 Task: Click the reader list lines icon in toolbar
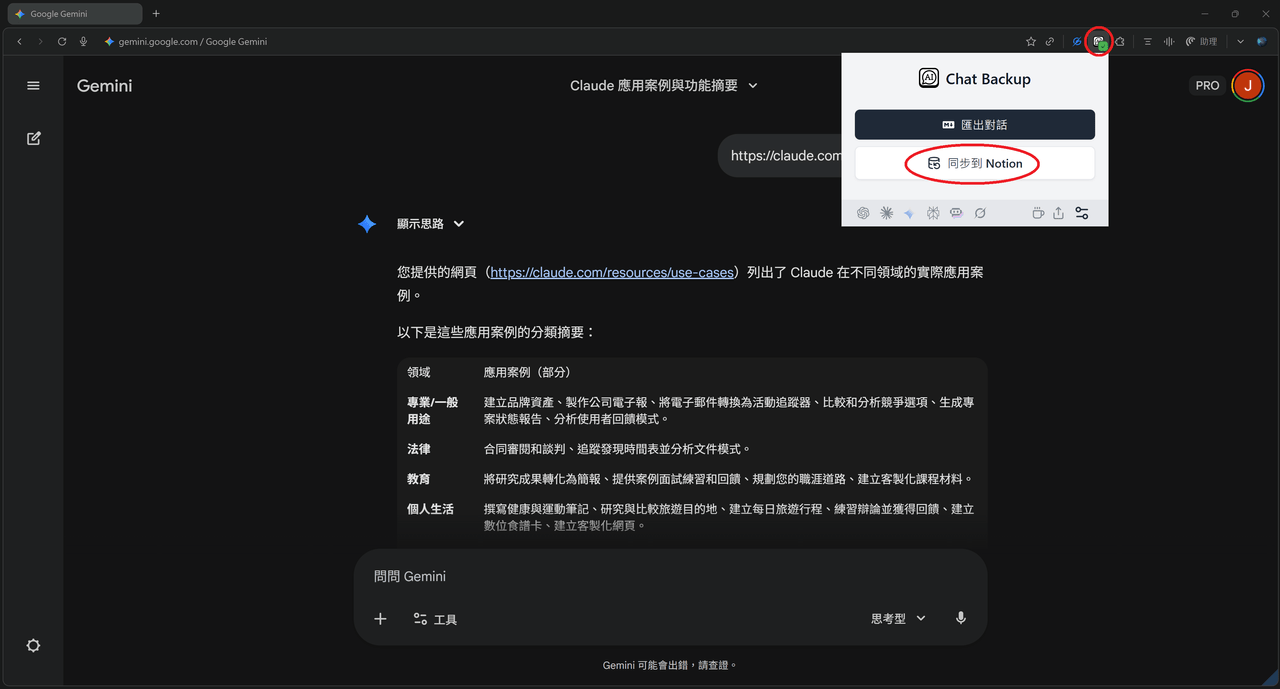pos(1148,42)
